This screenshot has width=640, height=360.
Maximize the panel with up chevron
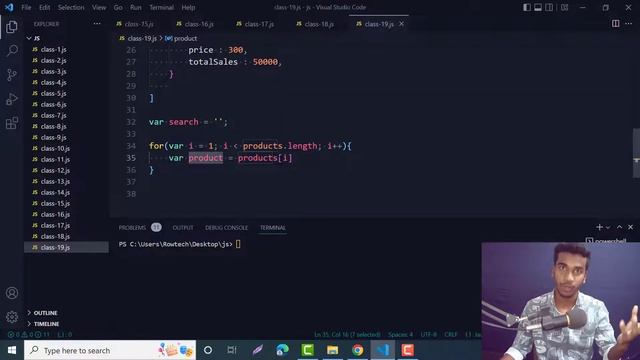click(619, 227)
